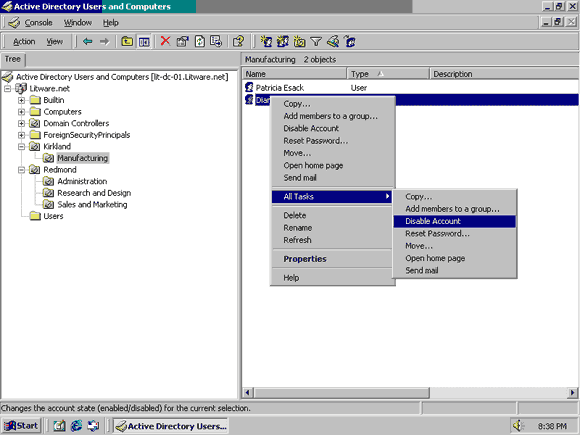Open the Window menu
This screenshot has width=580, height=435.
(x=78, y=23)
